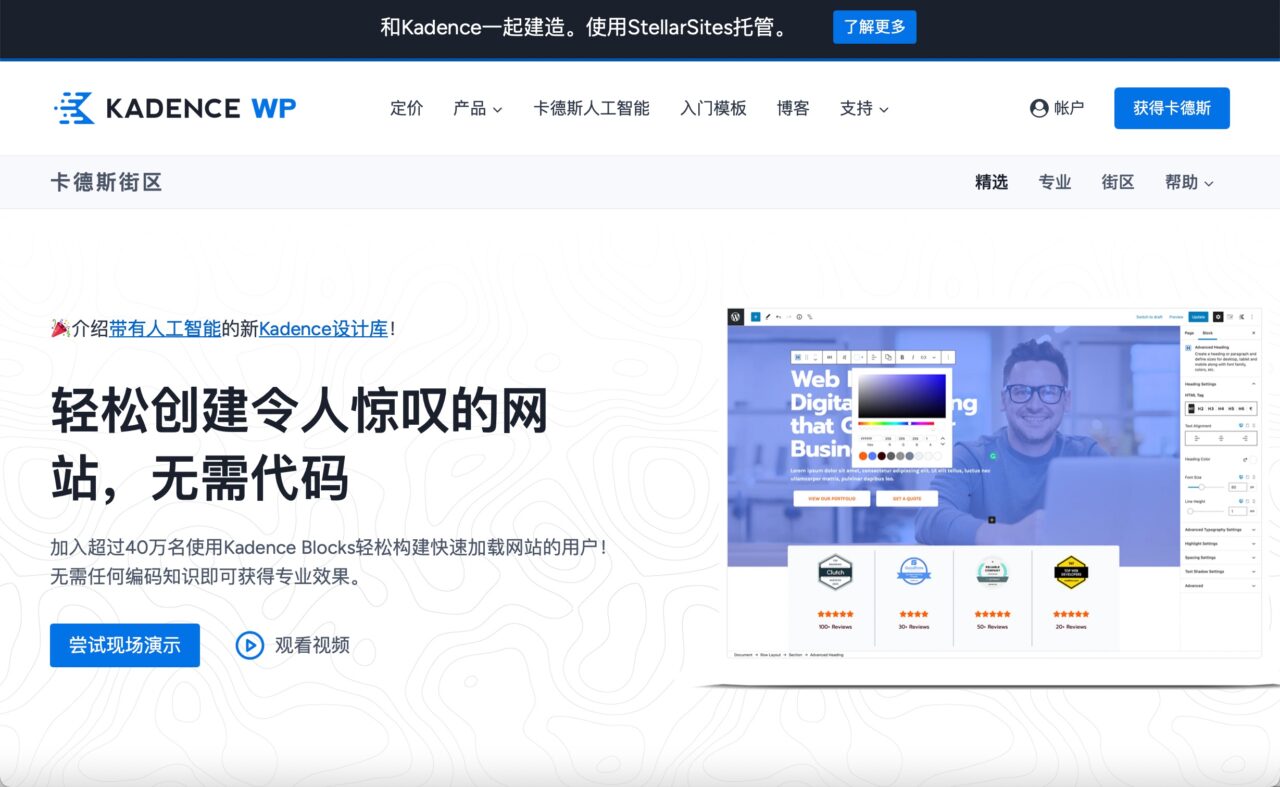The width and height of the screenshot is (1280, 787).
Task: Switch to Block tab in editor sidebar
Action: (x=1207, y=333)
